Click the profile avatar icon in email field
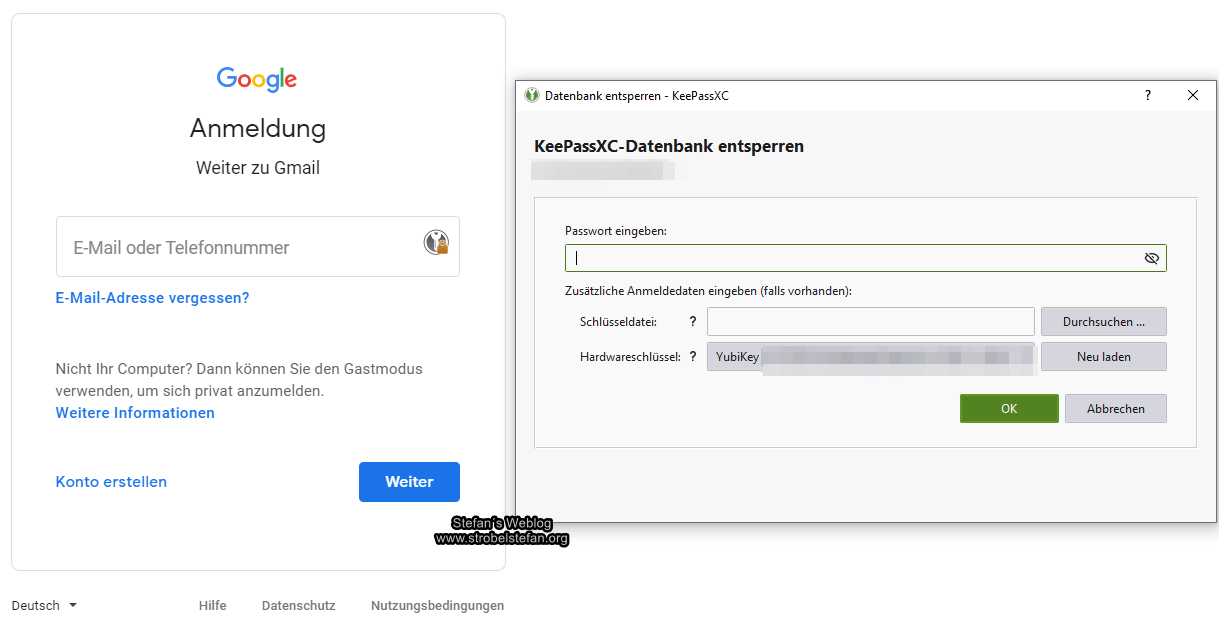This screenshot has width=1219, height=619. pyautogui.click(x=437, y=241)
